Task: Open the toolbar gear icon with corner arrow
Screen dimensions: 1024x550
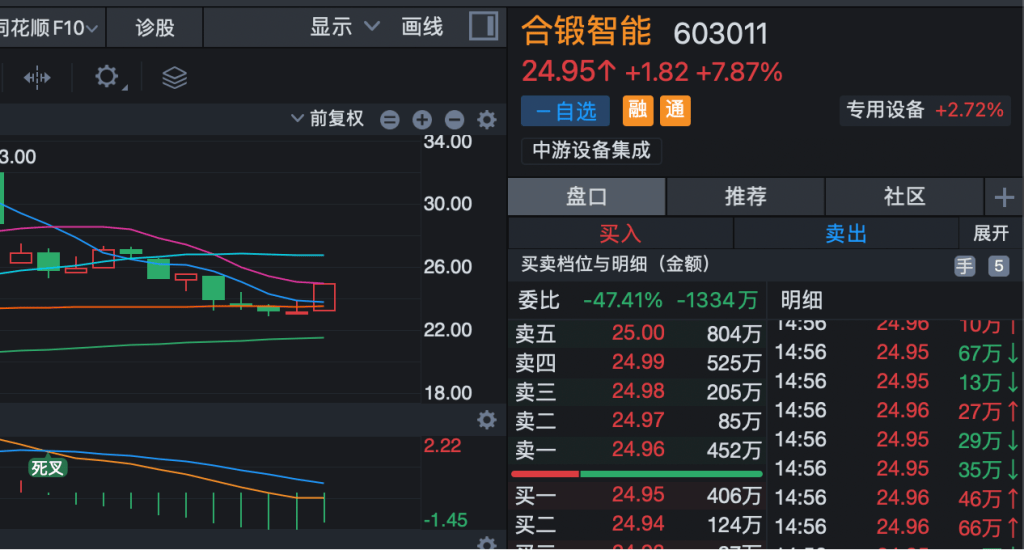Action: point(108,78)
